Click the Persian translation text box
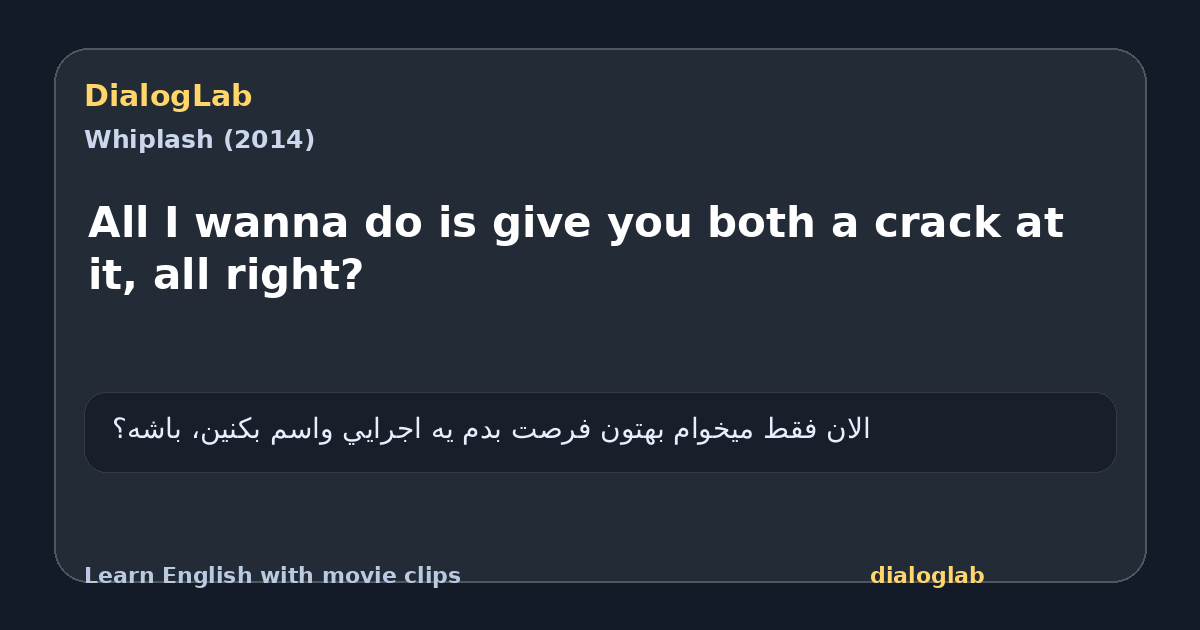1200x630 pixels. [x=600, y=432]
